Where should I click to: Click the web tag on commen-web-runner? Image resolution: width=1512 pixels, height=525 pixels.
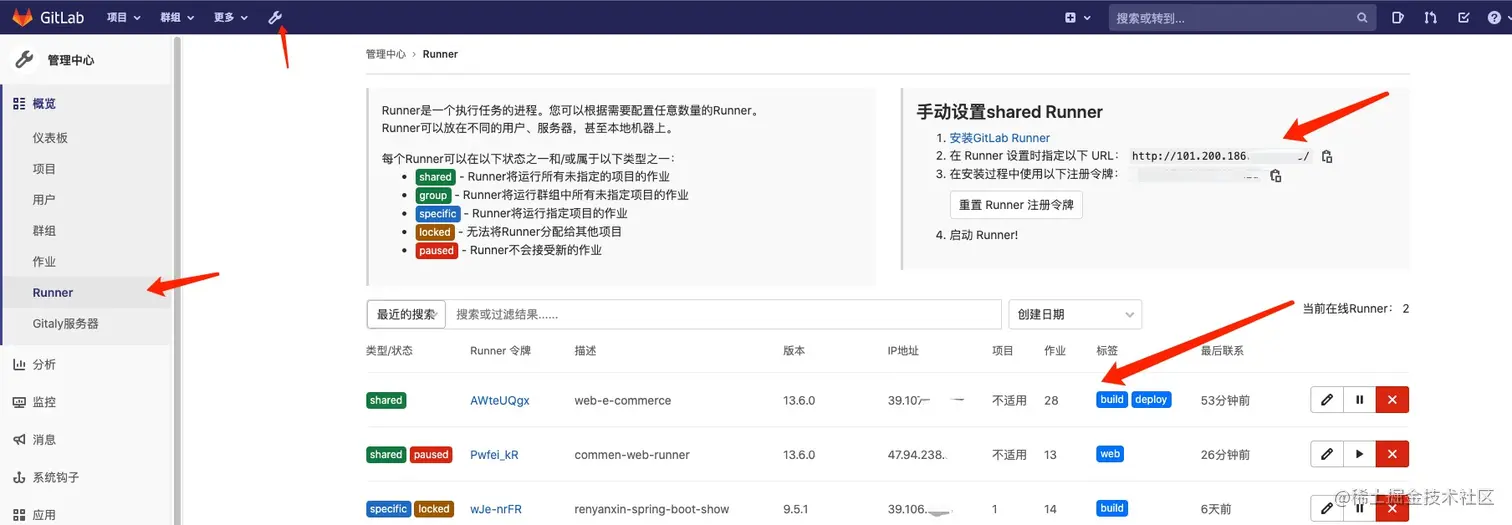click(x=1110, y=454)
